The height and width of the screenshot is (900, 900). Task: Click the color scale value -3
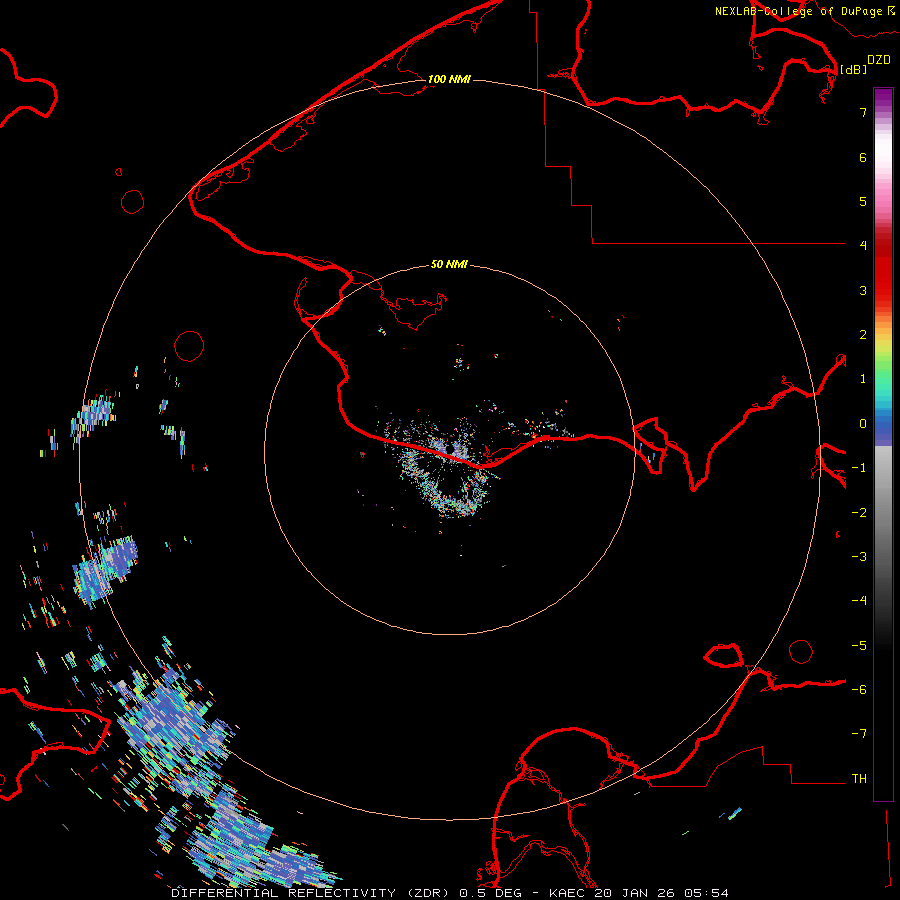(x=859, y=557)
